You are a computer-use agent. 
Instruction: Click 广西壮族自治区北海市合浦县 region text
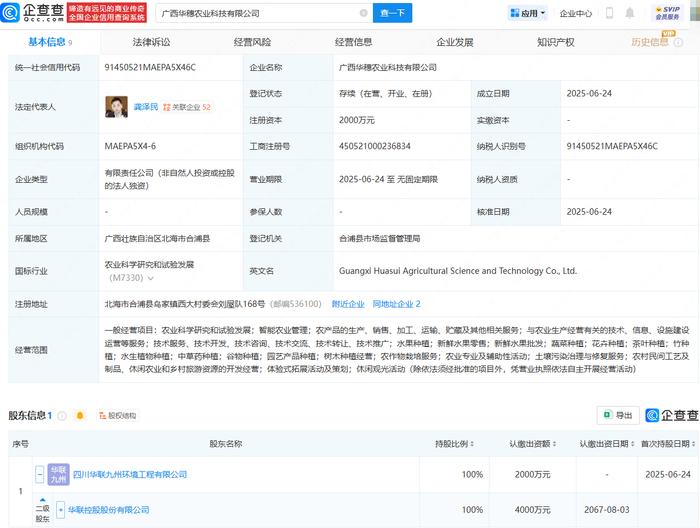click(x=157, y=238)
